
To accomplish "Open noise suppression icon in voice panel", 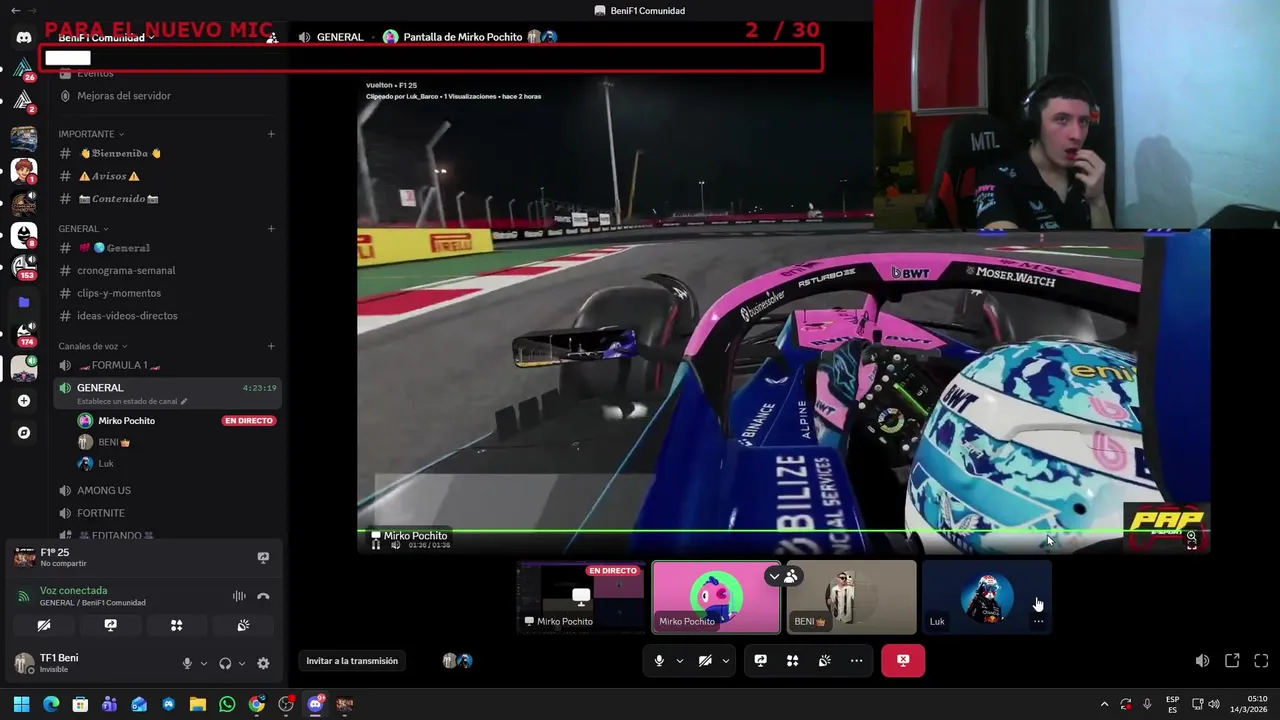I will click(x=239, y=596).
